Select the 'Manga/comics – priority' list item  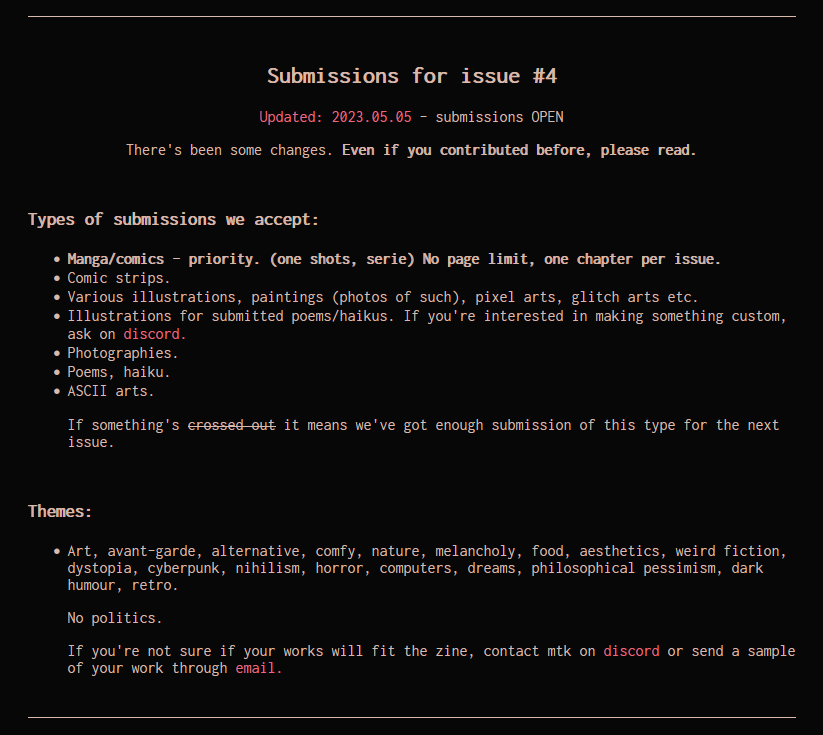(x=393, y=259)
